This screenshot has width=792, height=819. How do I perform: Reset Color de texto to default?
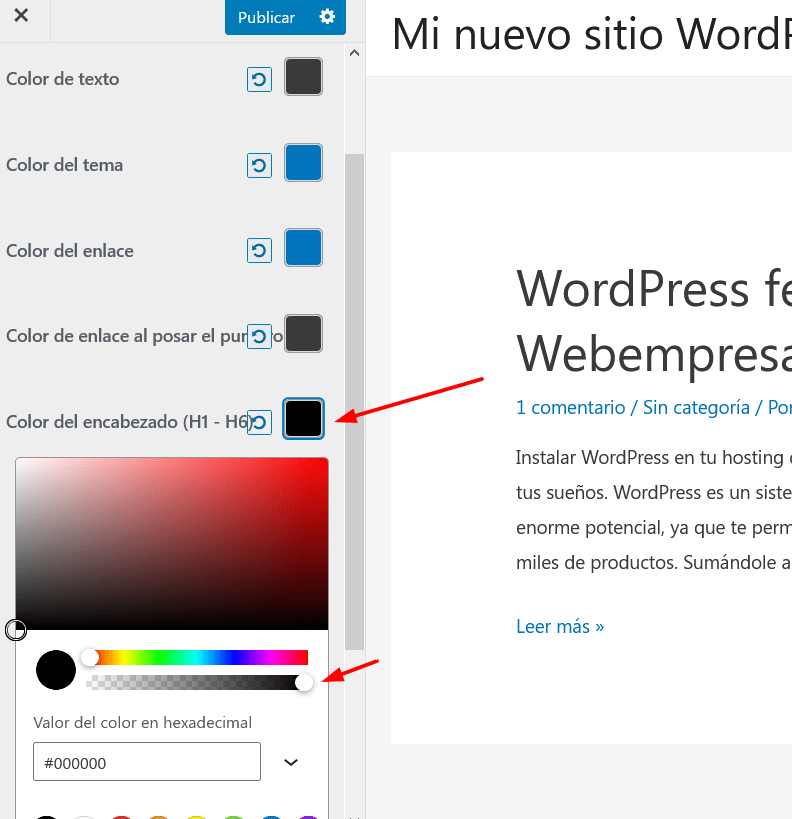(259, 80)
